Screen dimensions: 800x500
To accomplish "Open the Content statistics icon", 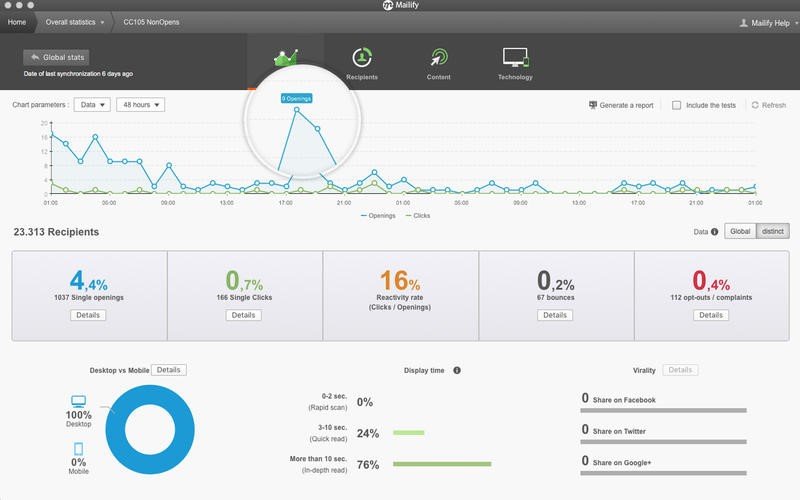I will [438, 57].
